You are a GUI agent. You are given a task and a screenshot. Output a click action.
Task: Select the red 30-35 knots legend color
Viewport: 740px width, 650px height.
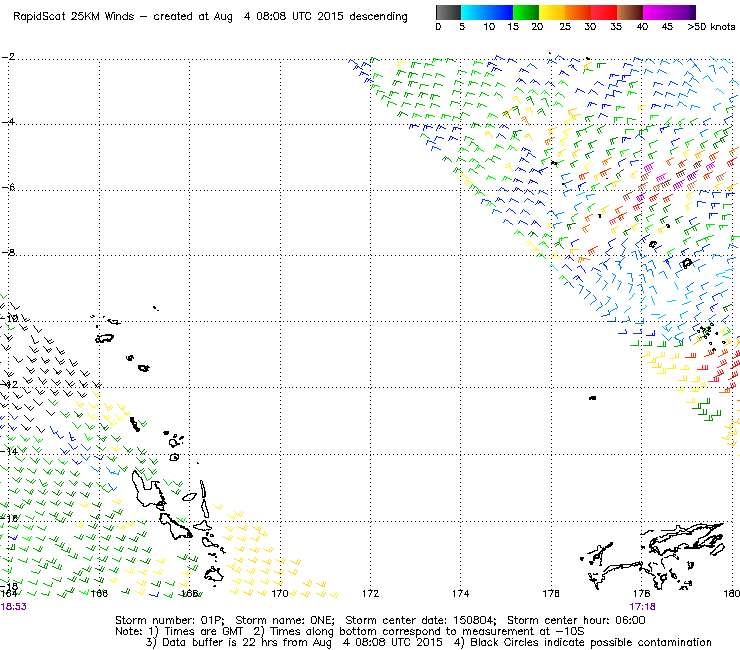click(604, 12)
